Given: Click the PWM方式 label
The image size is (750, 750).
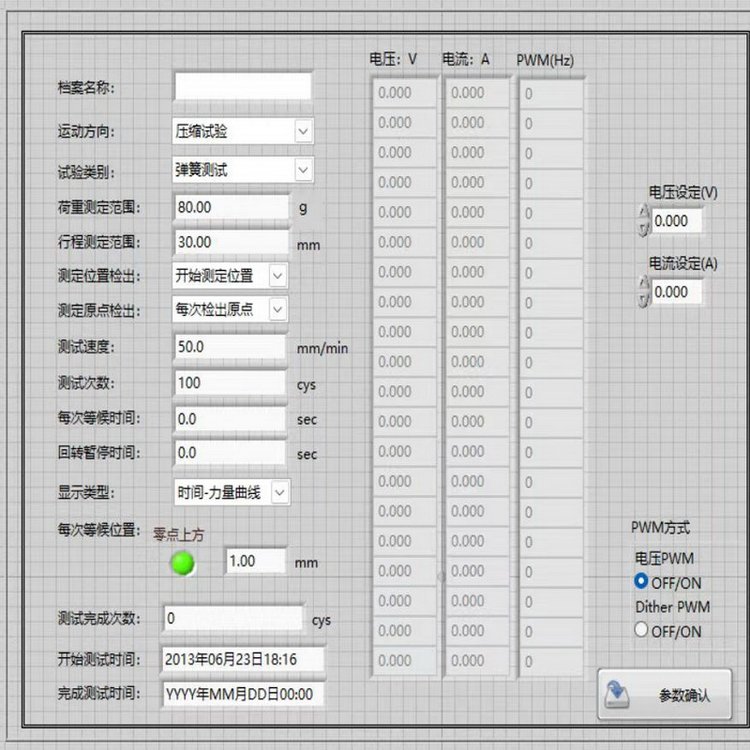Looking at the screenshot, I should [660, 528].
